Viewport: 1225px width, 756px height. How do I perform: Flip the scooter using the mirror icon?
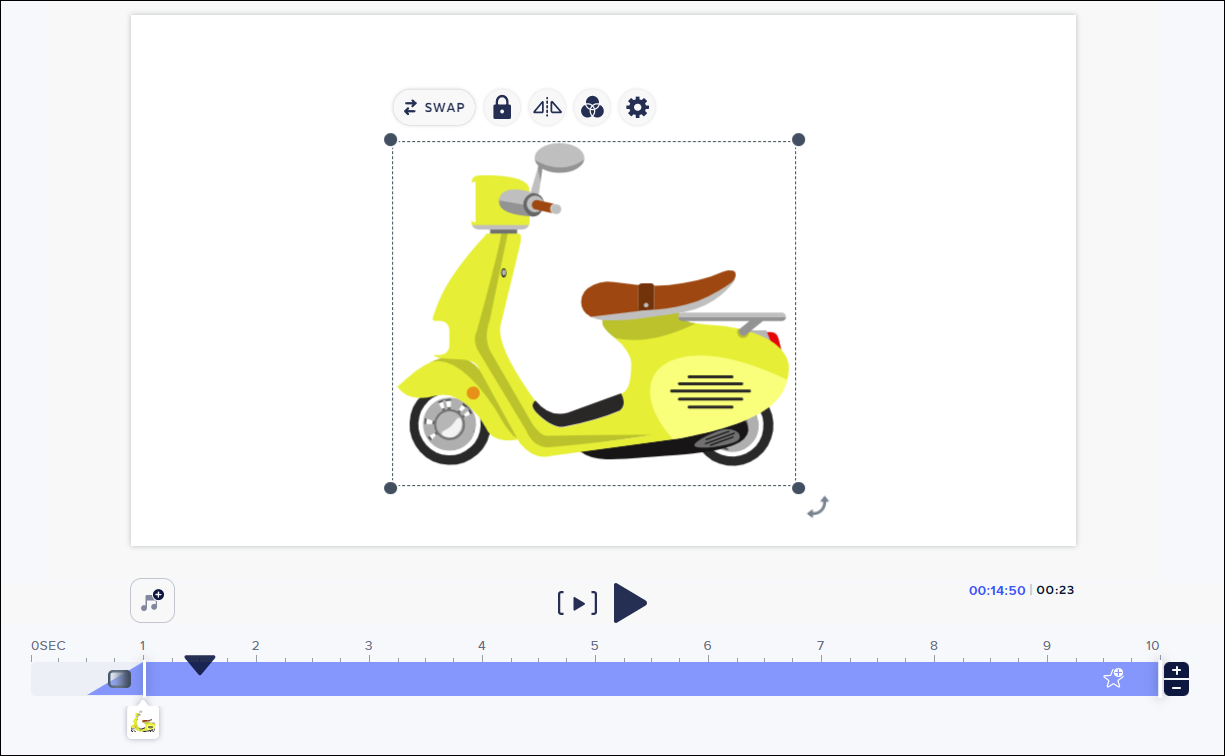click(547, 108)
